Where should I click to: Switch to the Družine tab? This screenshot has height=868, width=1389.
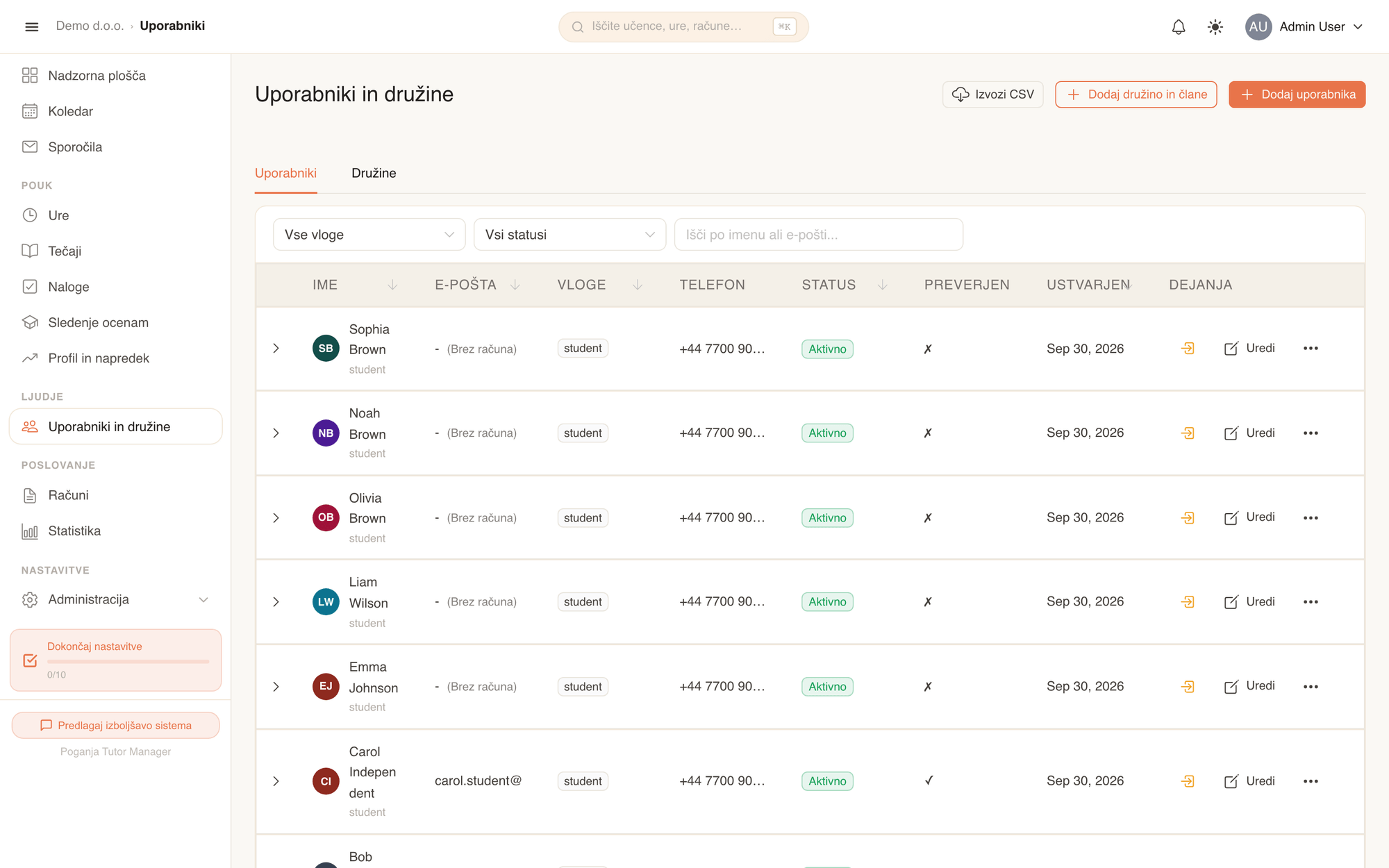click(374, 173)
